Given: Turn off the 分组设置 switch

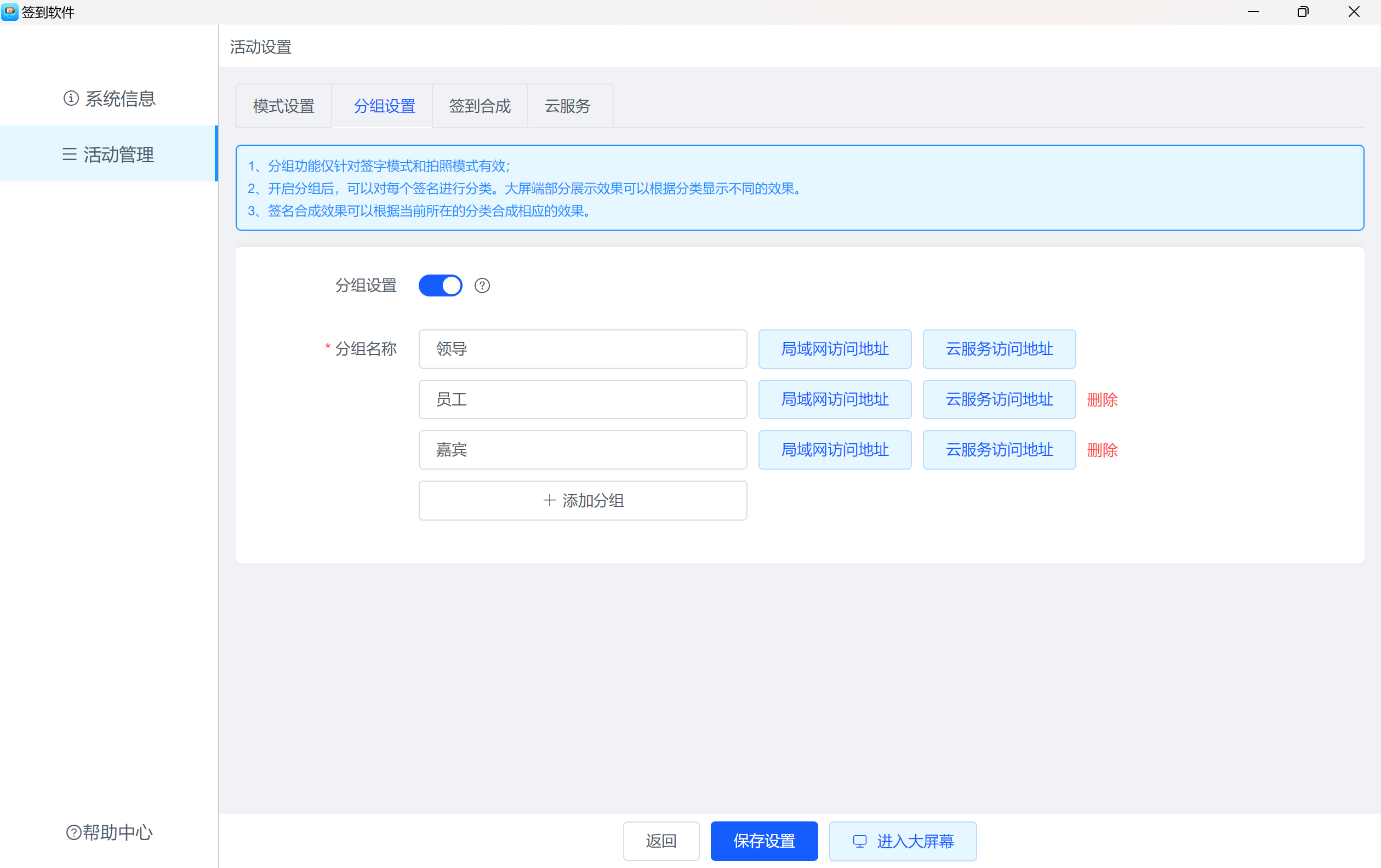Looking at the screenshot, I should pyautogui.click(x=440, y=285).
